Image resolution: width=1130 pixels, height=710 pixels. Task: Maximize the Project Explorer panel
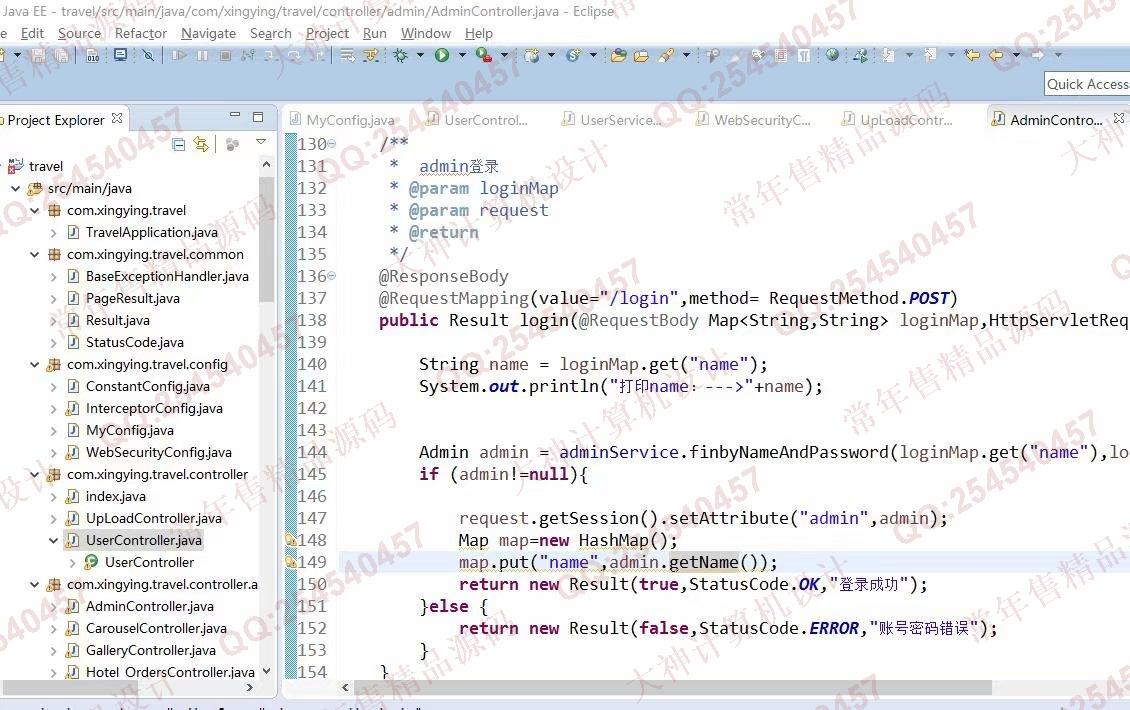[x=258, y=117]
